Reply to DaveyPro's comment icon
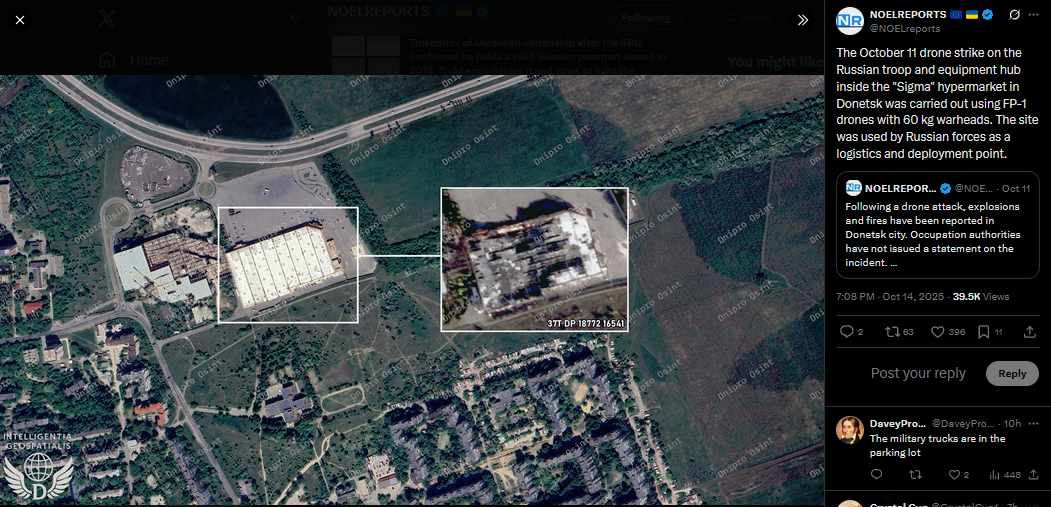1051x507 pixels. pos(876,474)
